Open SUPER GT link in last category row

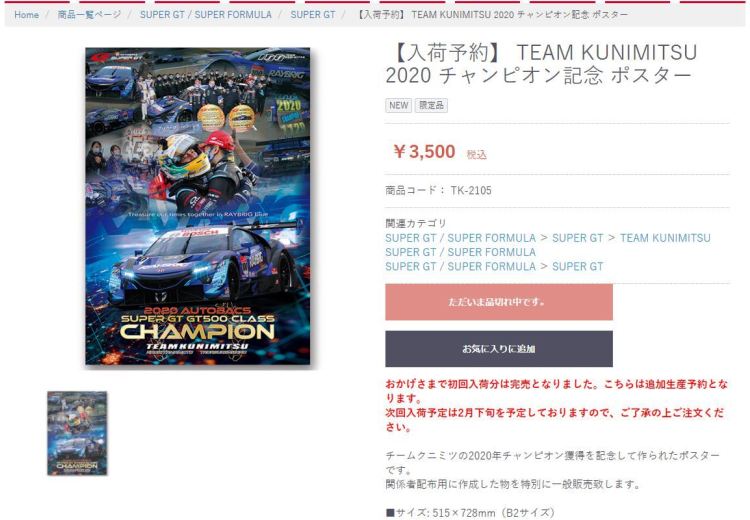(x=577, y=266)
